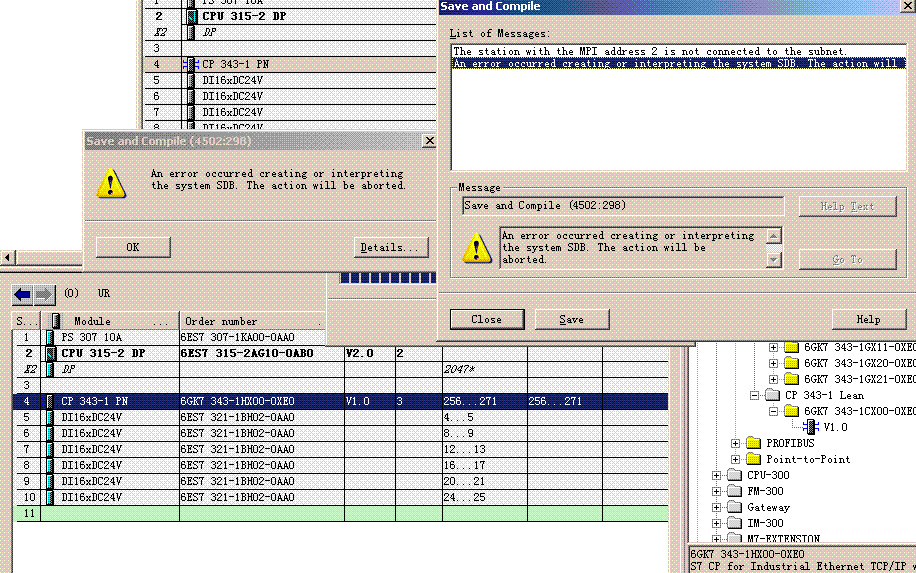Viewport: 916px width, 573px height.
Task: Expand the 6GK7 343-1GX20-0XE0 catalog node
Action: (x=773, y=363)
